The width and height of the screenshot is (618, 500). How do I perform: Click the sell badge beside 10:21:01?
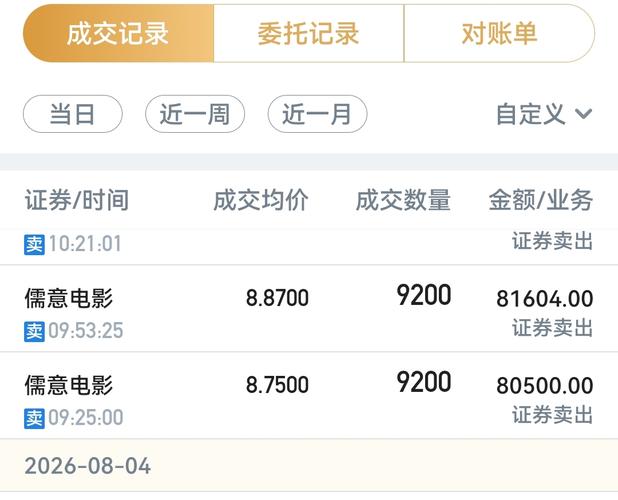[x=34, y=244]
